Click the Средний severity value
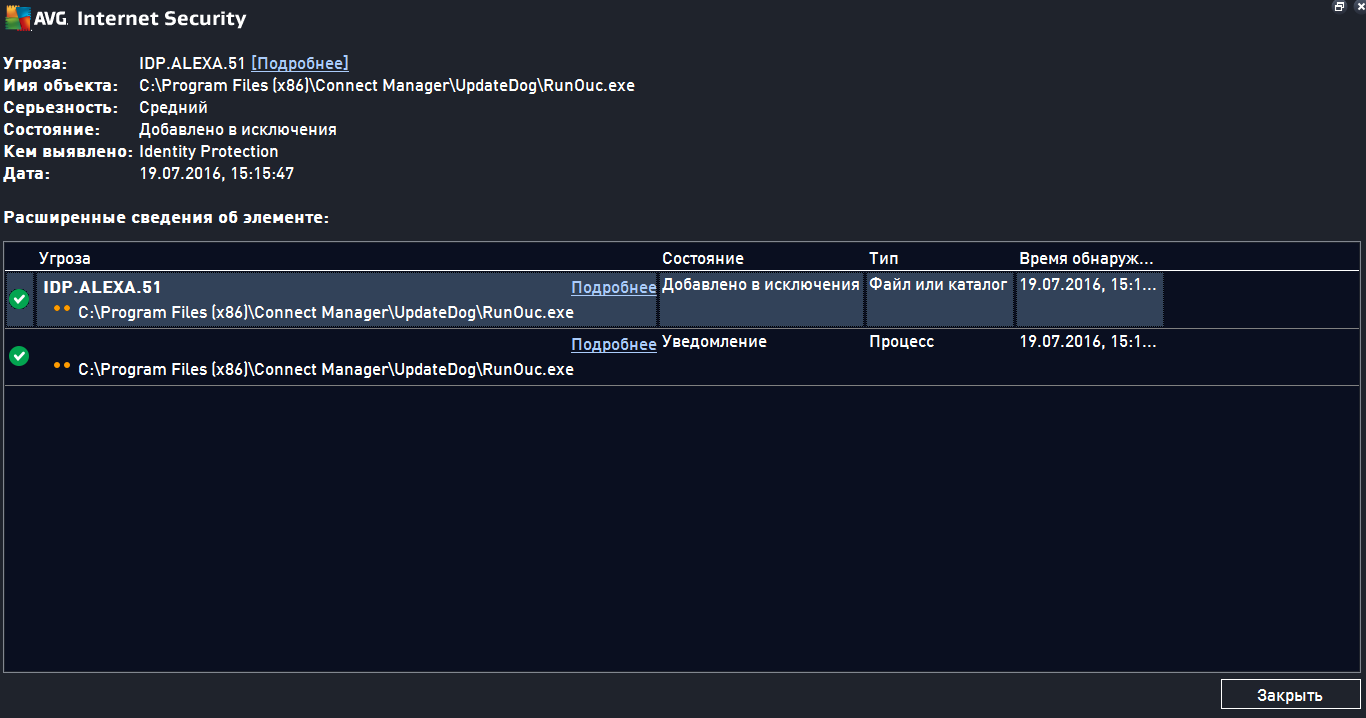The image size is (1366, 718). [x=173, y=108]
